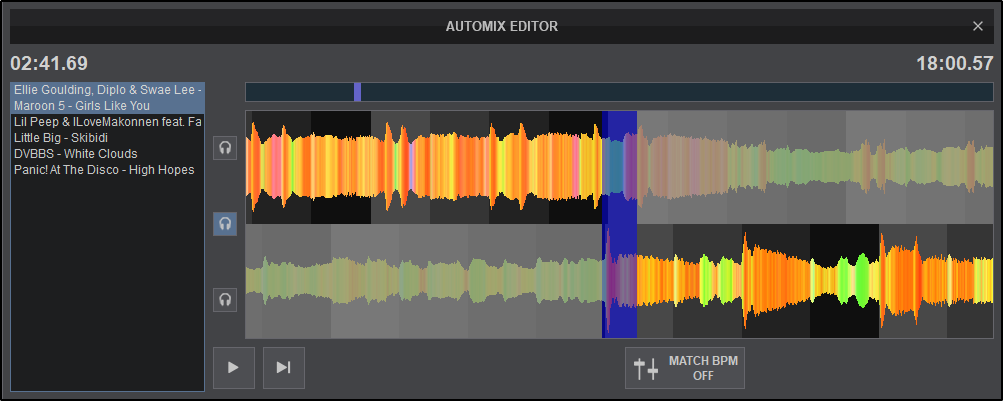The width and height of the screenshot is (1003, 401).
Task: Click the upper track's colored waveform
Action: tap(420, 166)
